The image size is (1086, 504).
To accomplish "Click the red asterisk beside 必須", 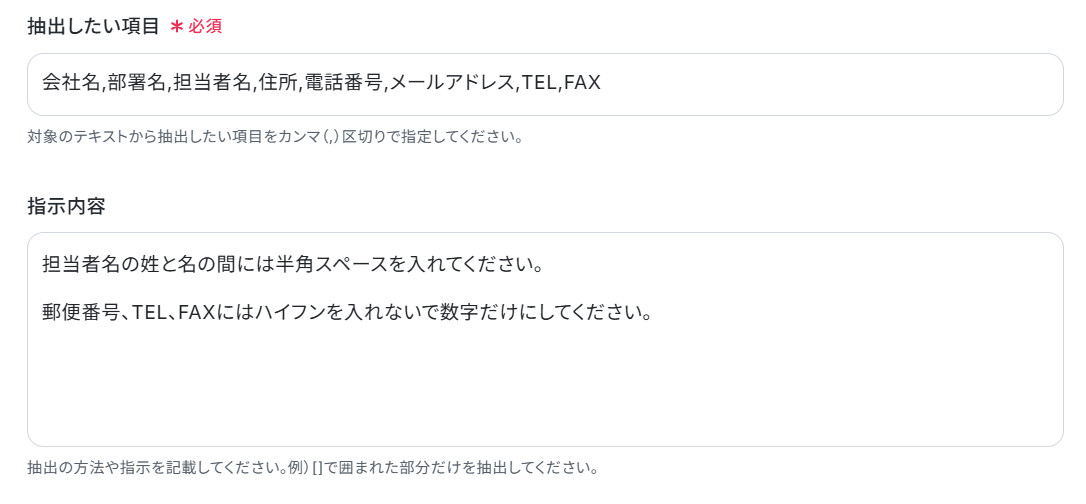I will (177, 28).
